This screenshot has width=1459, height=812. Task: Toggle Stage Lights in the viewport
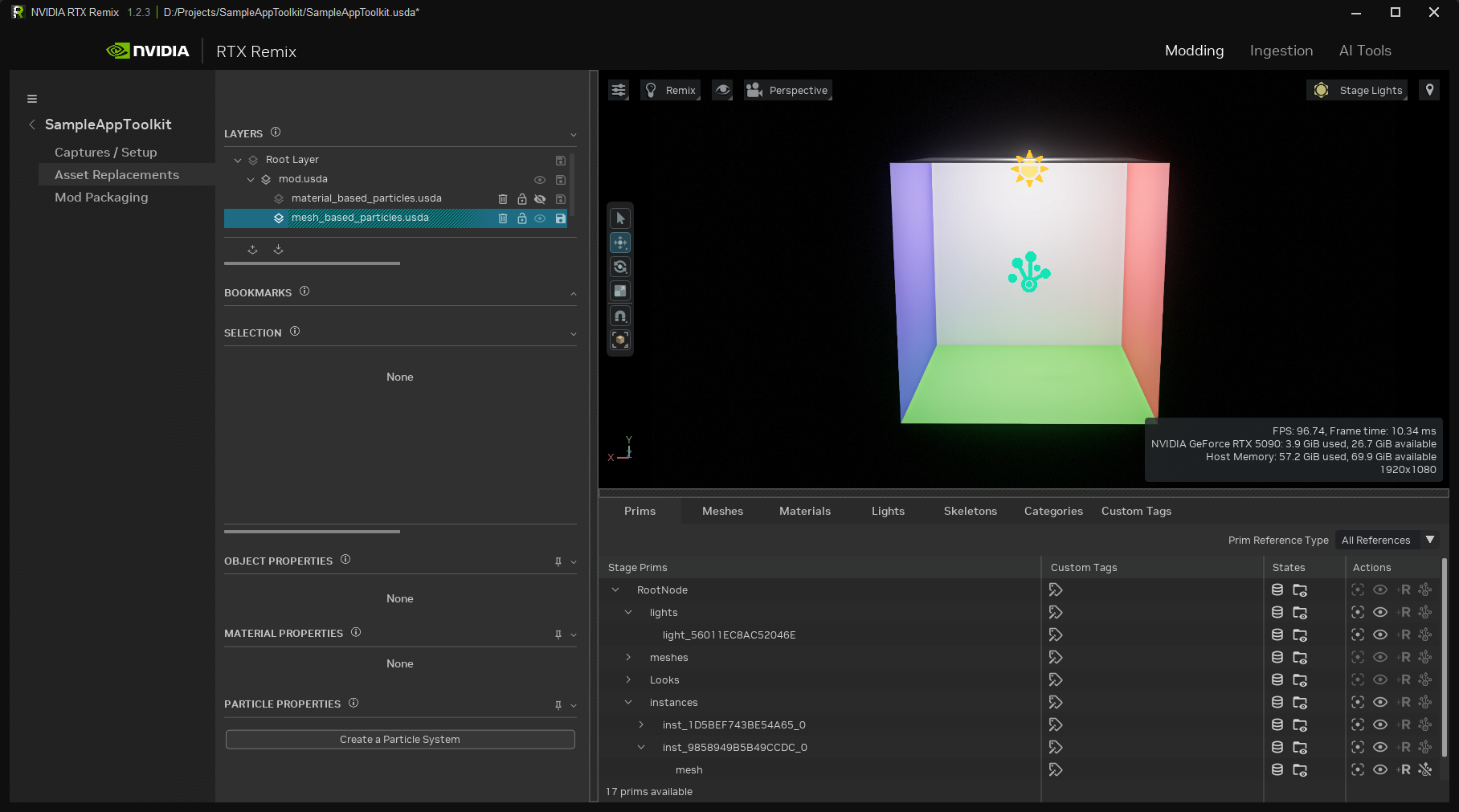(x=1357, y=90)
